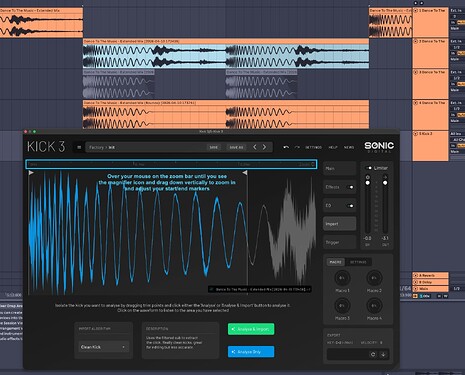Fold the B Delay return track
Screen dimensions: 465x375
click(x=415, y=282)
